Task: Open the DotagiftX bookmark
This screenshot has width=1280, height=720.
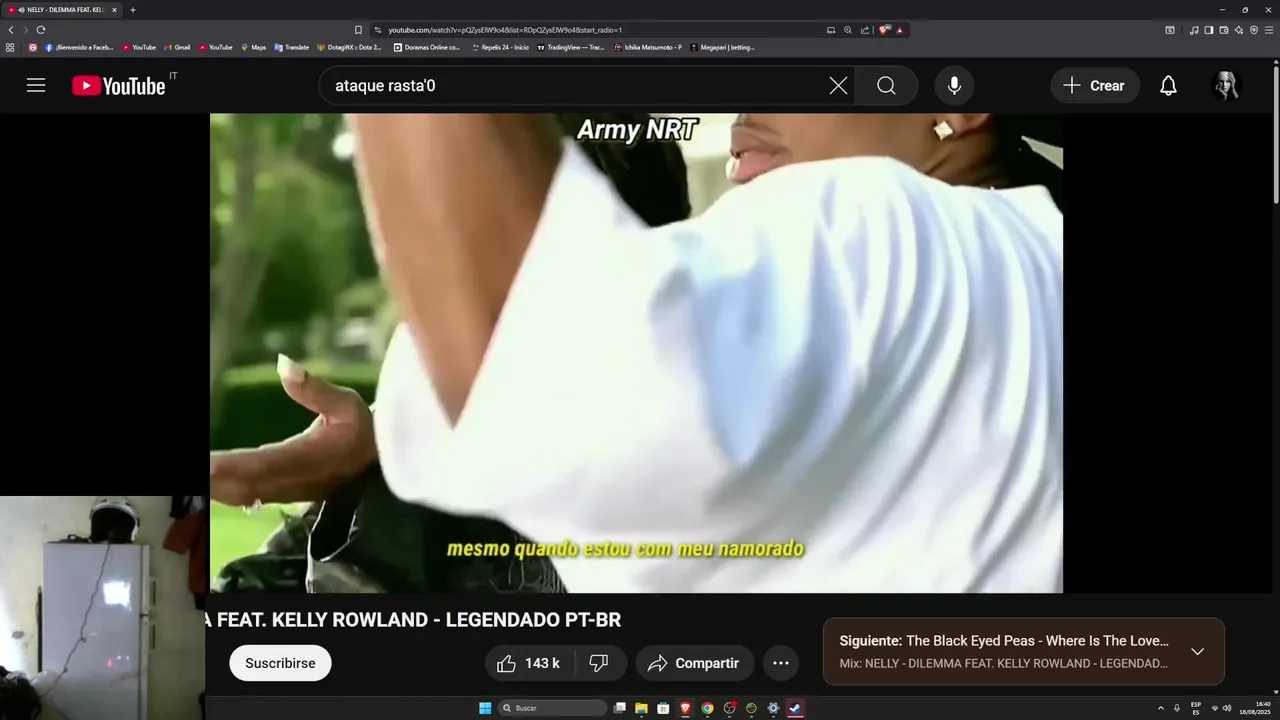Action: tap(349, 47)
